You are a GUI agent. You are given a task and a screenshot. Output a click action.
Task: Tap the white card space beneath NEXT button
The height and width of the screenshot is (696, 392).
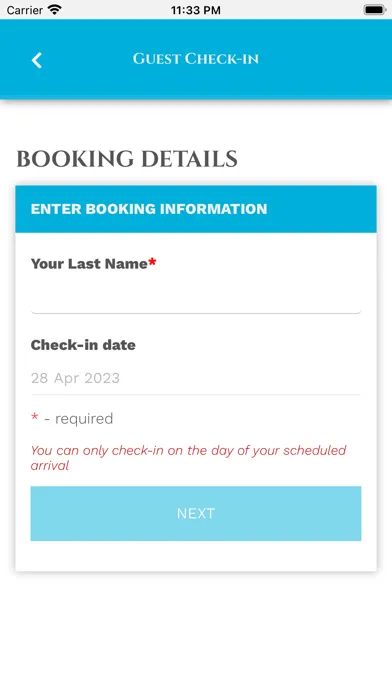[196, 556]
